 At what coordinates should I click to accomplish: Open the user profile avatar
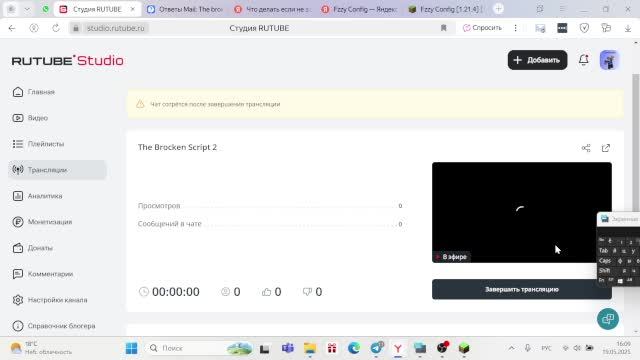(x=609, y=60)
